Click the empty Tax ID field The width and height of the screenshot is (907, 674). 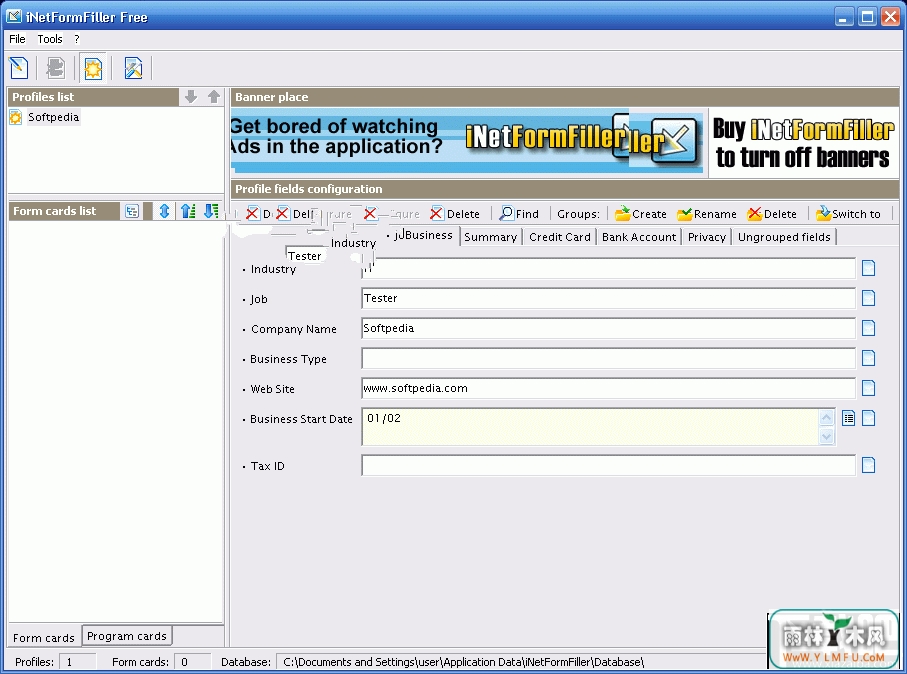point(608,465)
